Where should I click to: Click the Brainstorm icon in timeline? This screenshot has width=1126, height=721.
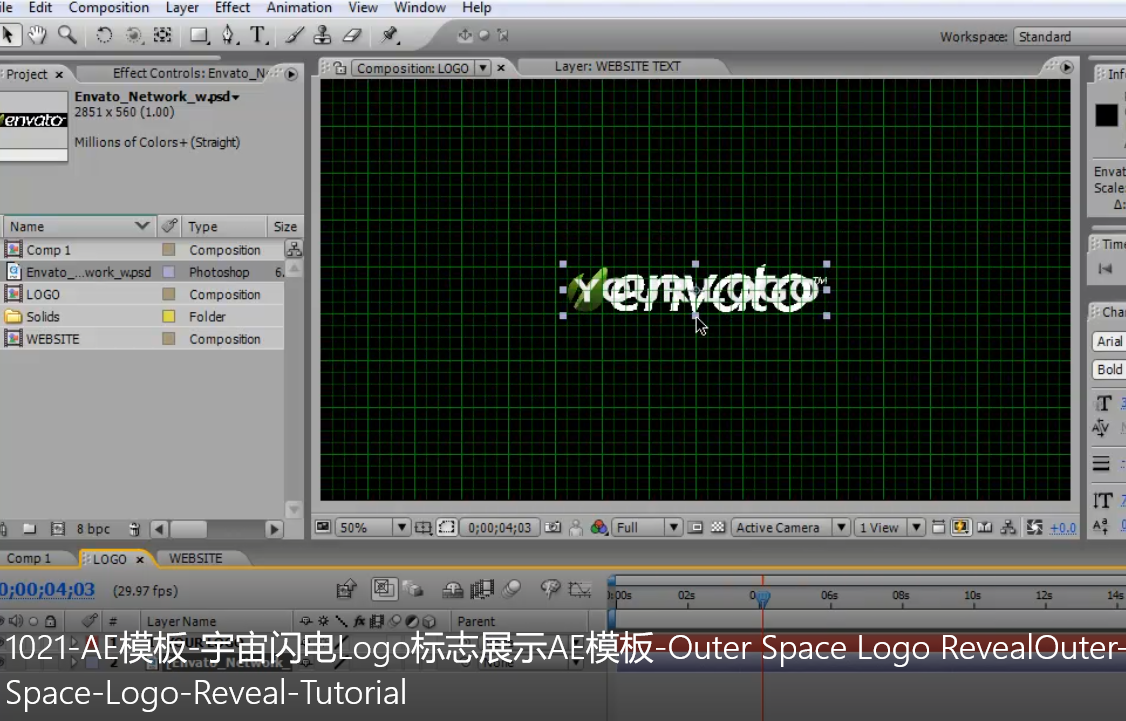[550, 590]
